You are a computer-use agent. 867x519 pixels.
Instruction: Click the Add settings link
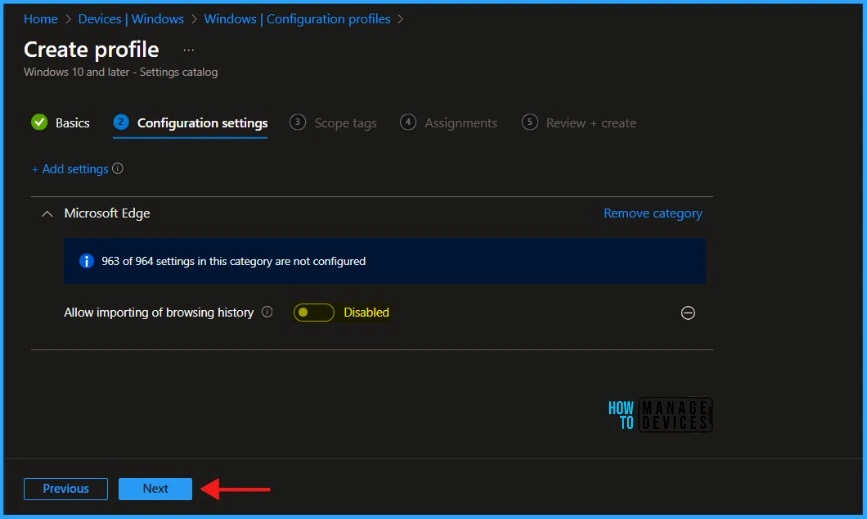pos(70,169)
